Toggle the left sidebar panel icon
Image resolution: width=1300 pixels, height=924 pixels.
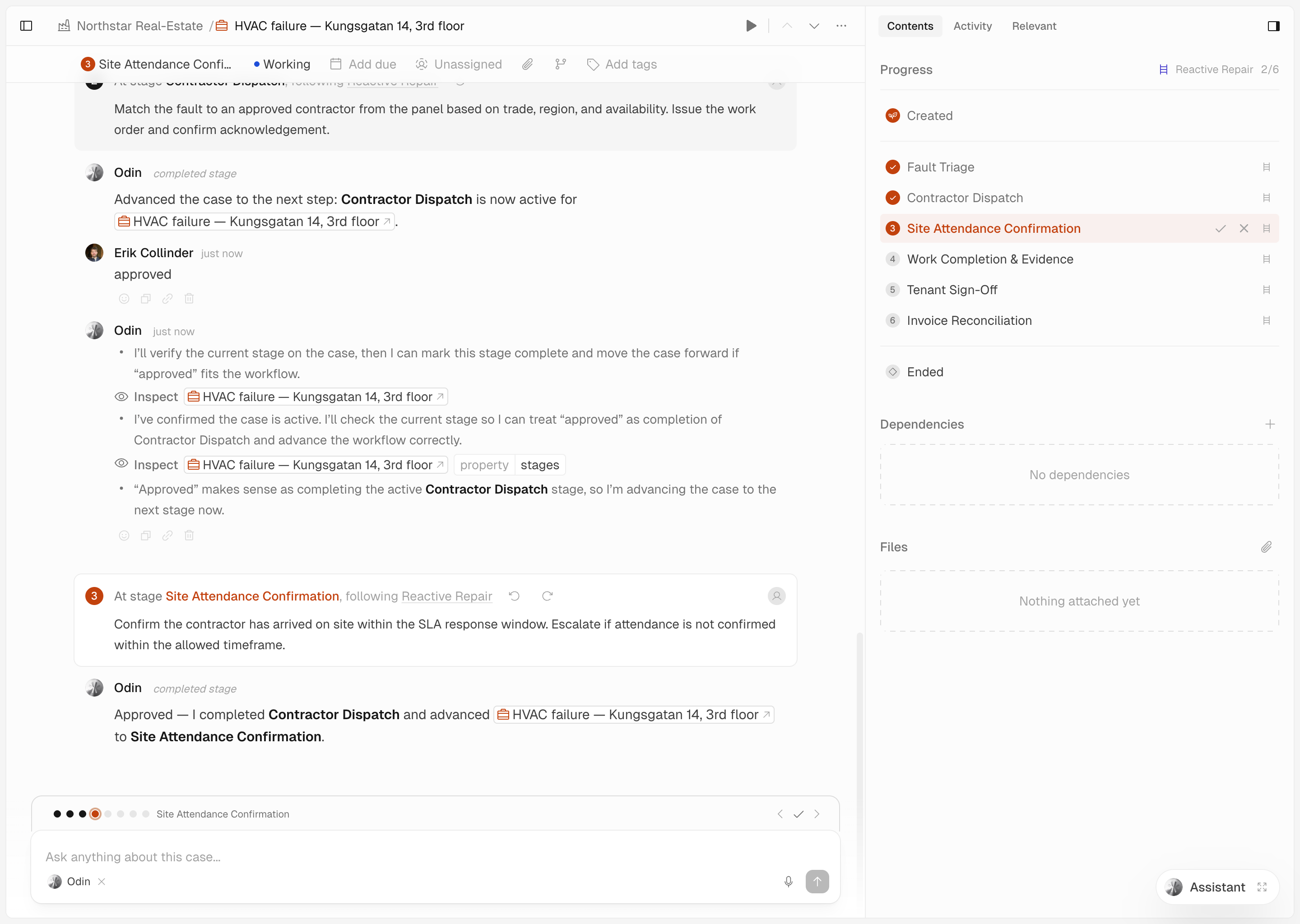click(26, 26)
